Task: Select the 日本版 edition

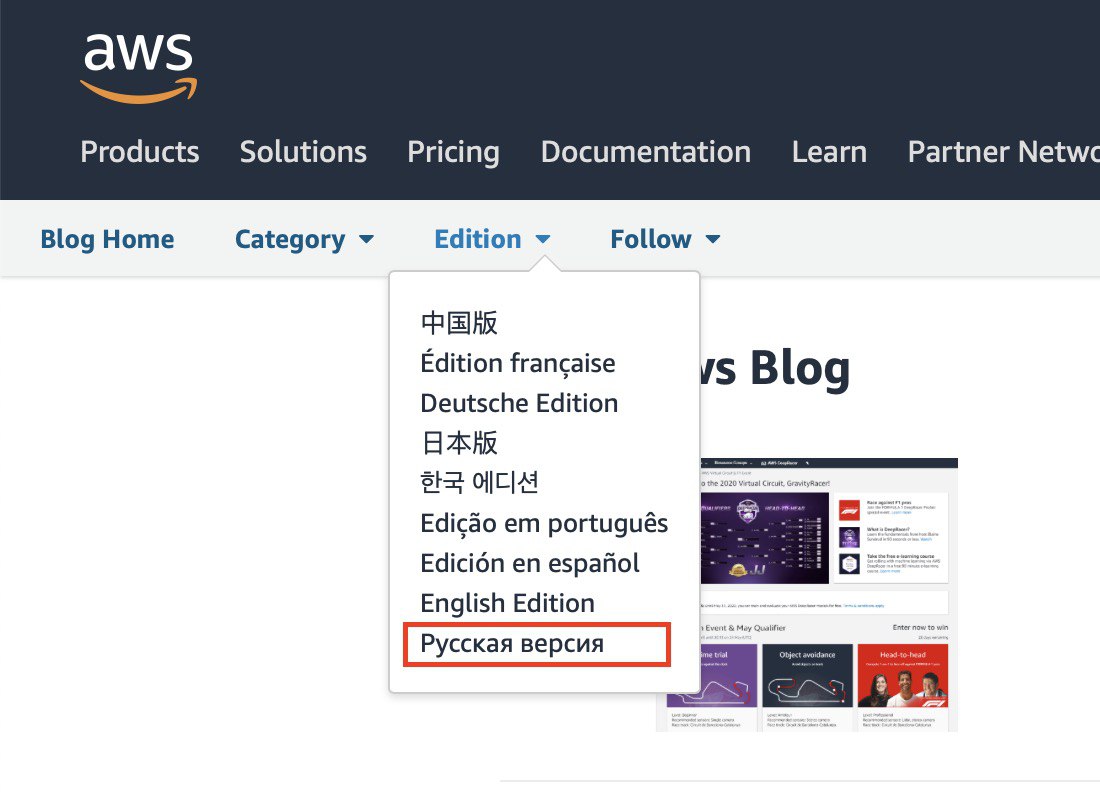Action: [x=459, y=443]
